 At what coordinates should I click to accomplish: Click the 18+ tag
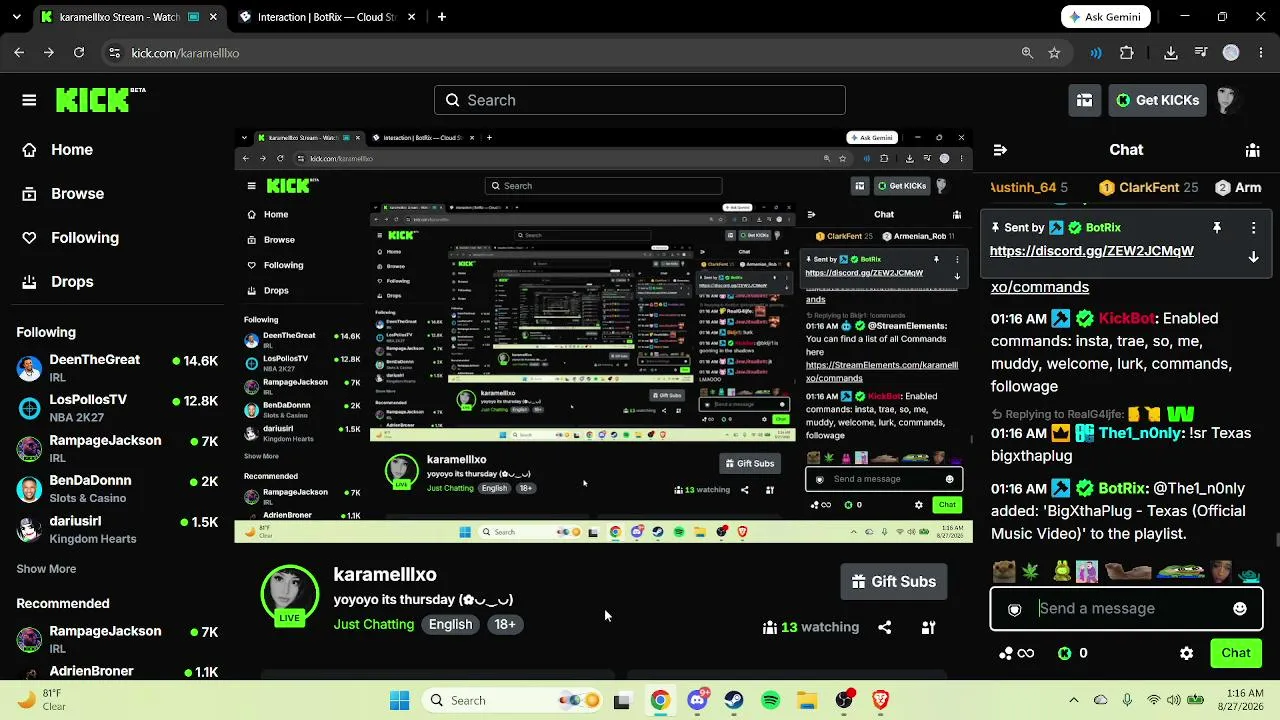click(x=505, y=624)
